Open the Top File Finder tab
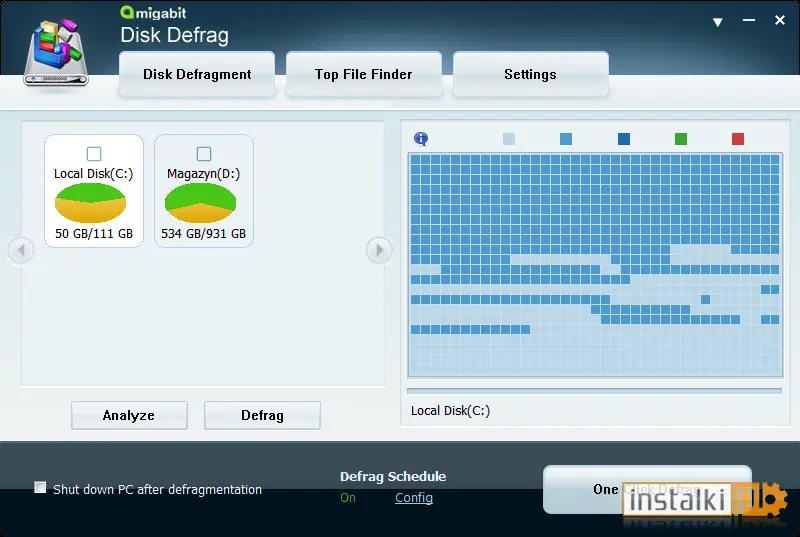 pos(364,74)
